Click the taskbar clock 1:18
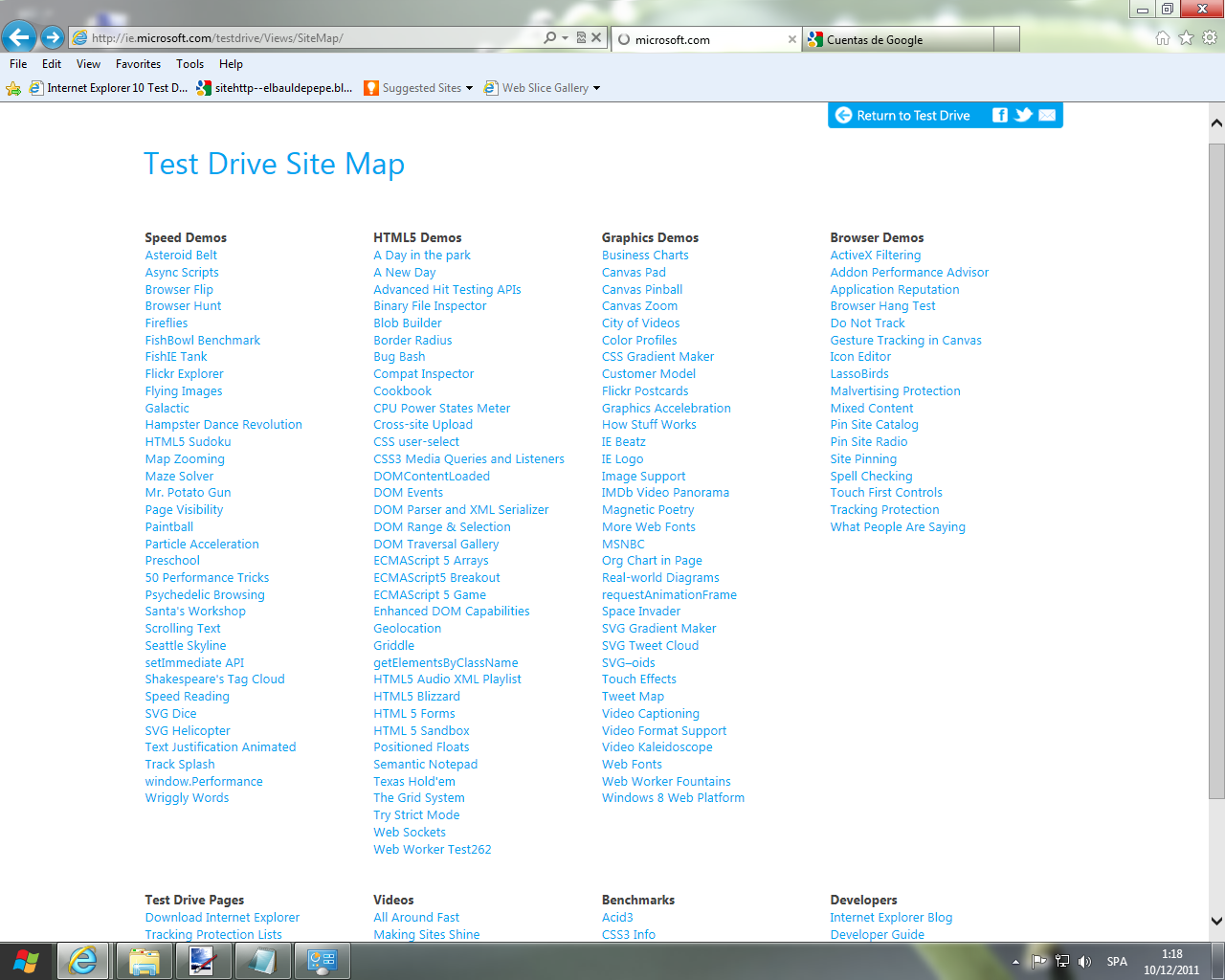The image size is (1225, 980). pyautogui.click(x=1171, y=954)
